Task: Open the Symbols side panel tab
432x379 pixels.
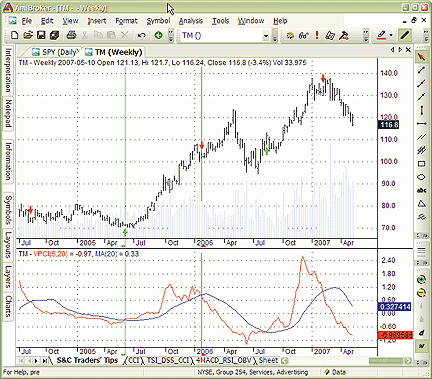Action: [x=8, y=210]
